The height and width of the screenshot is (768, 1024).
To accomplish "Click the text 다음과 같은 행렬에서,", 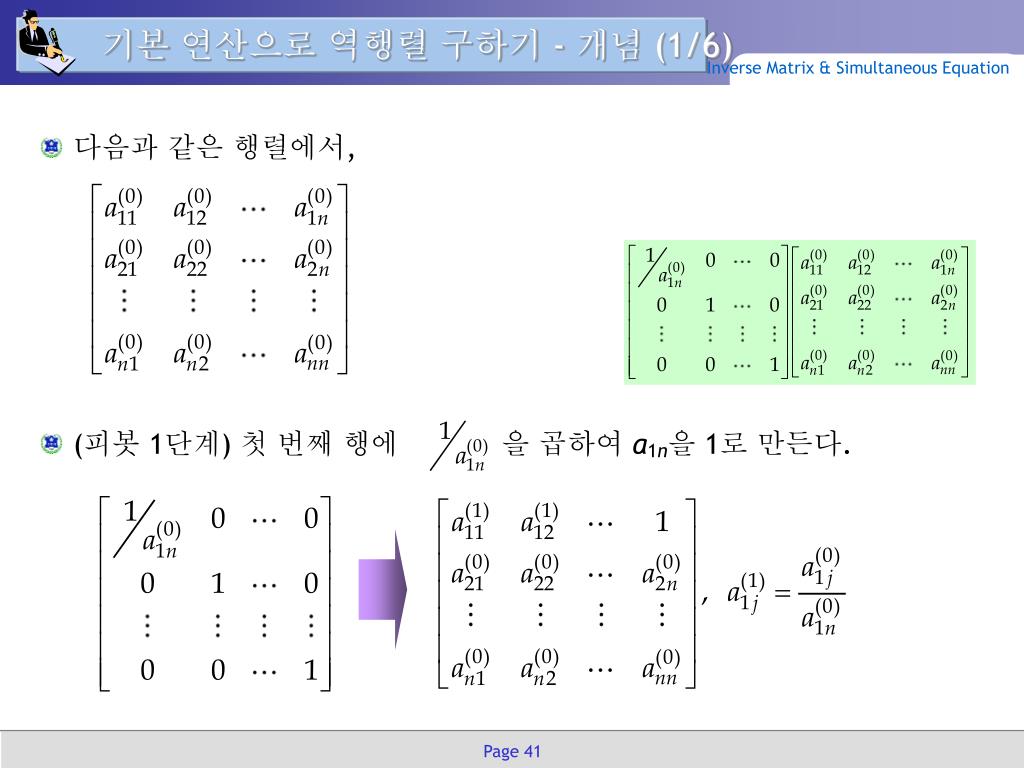I will tap(215, 148).
